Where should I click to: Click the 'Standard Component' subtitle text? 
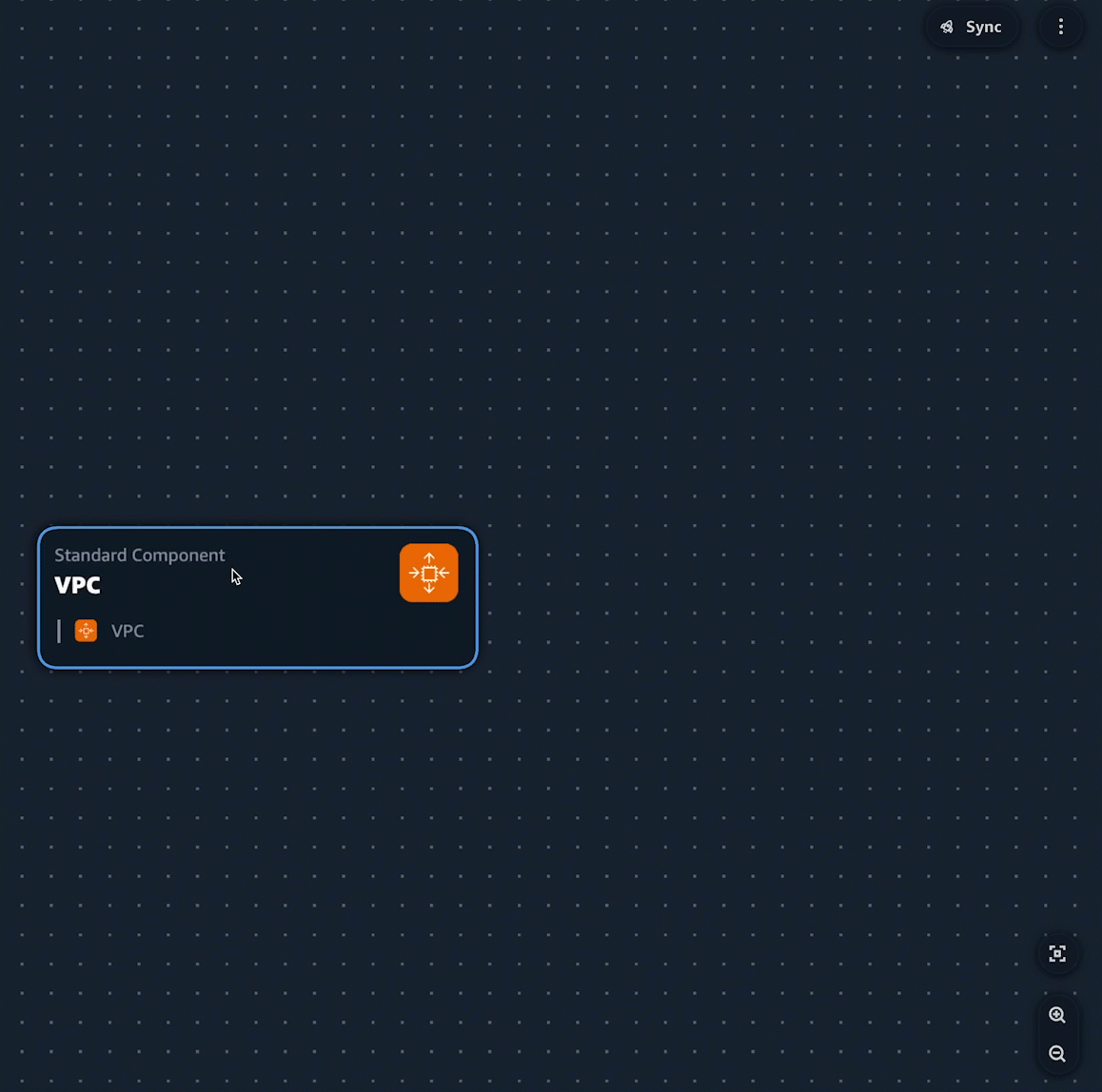click(140, 555)
